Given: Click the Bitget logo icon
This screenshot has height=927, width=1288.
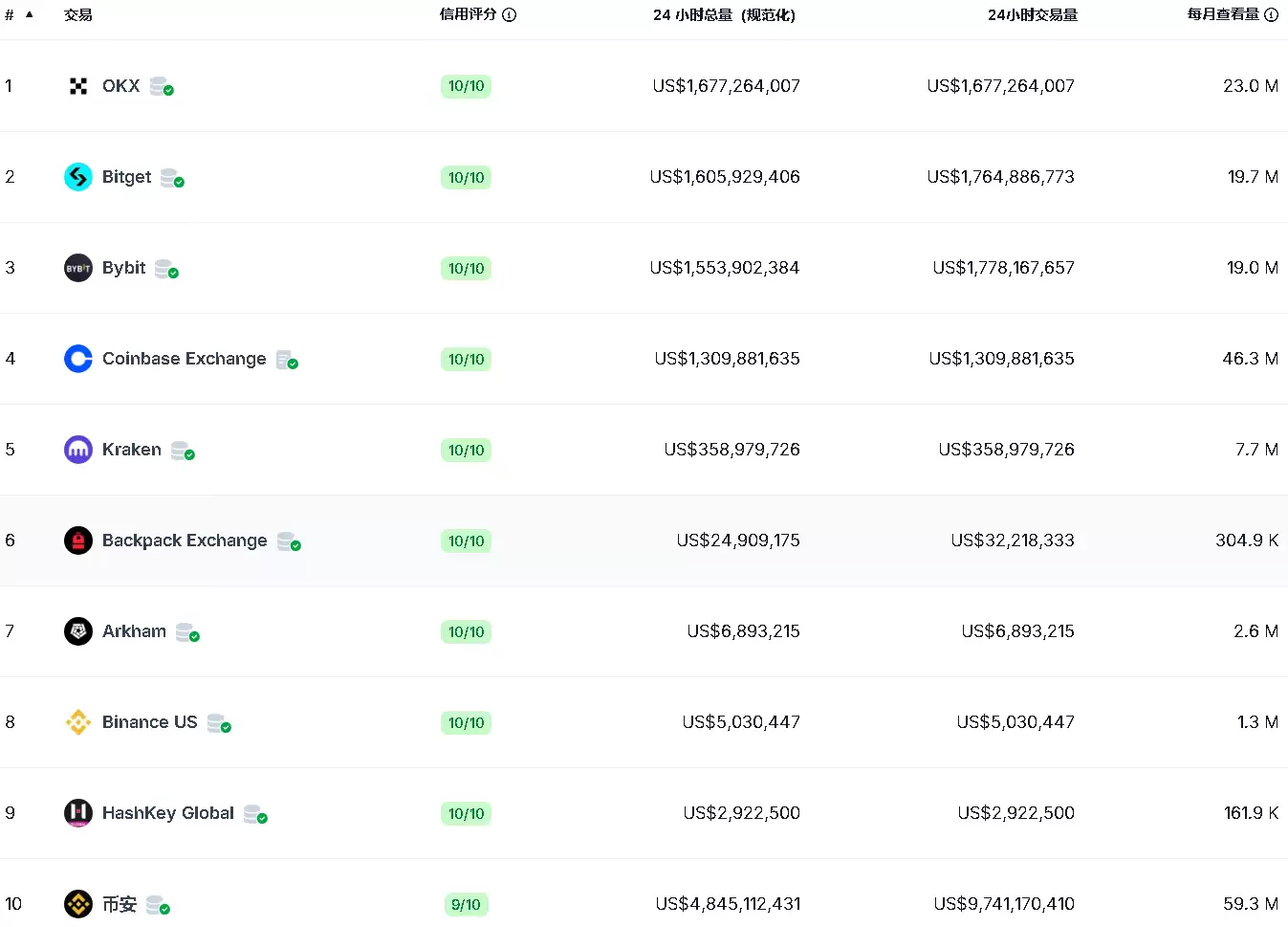Looking at the screenshot, I should pos(78,177).
